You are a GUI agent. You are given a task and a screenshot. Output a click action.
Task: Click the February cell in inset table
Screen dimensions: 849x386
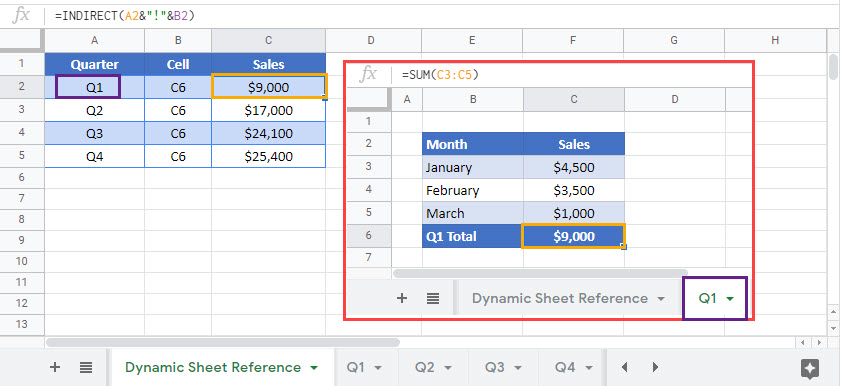[x=473, y=190]
